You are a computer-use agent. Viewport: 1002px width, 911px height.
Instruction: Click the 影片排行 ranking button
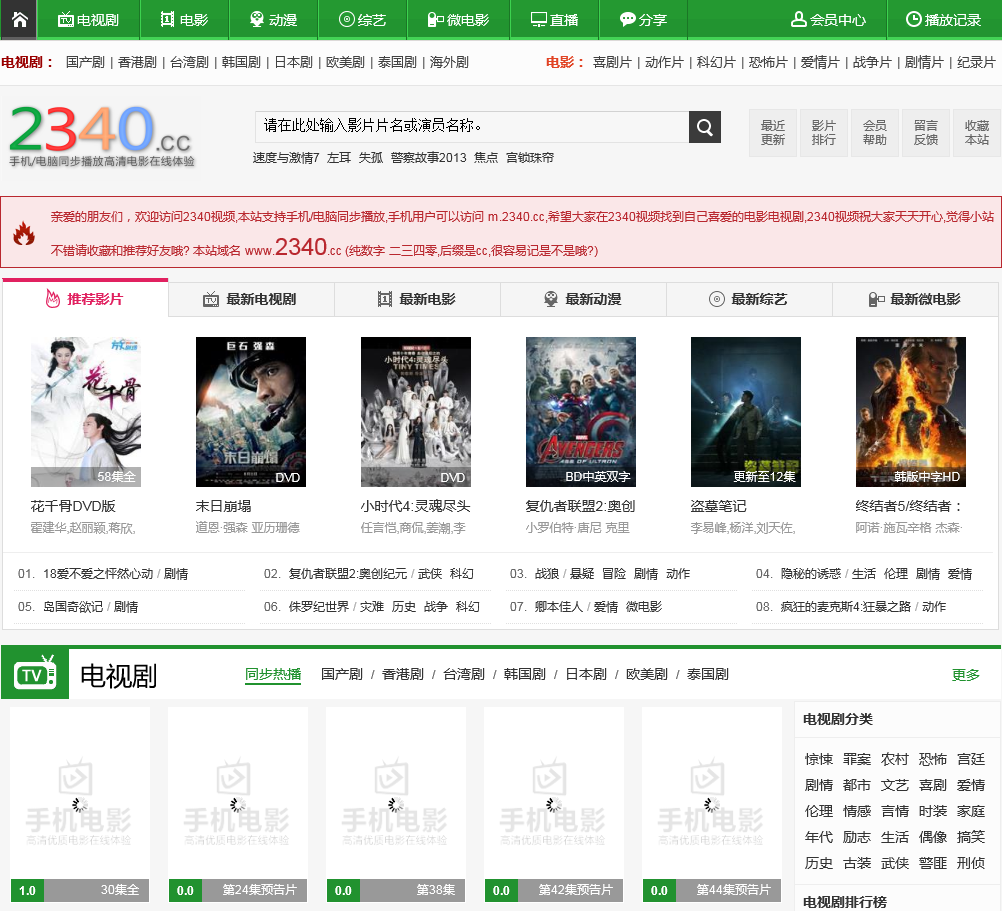pyautogui.click(x=824, y=133)
